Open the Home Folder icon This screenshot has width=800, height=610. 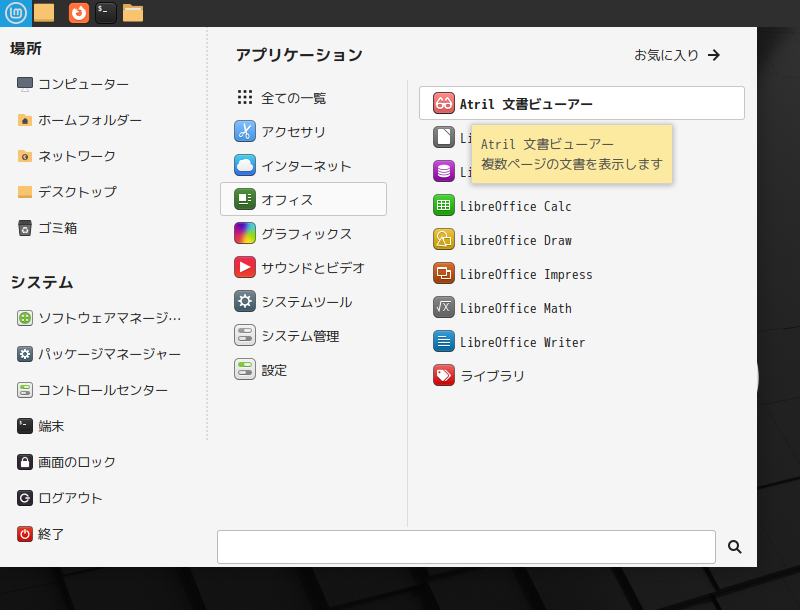tap(24, 120)
